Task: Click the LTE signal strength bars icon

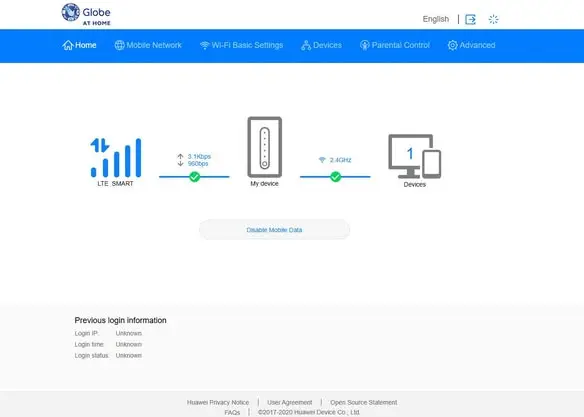Action: (116, 158)
